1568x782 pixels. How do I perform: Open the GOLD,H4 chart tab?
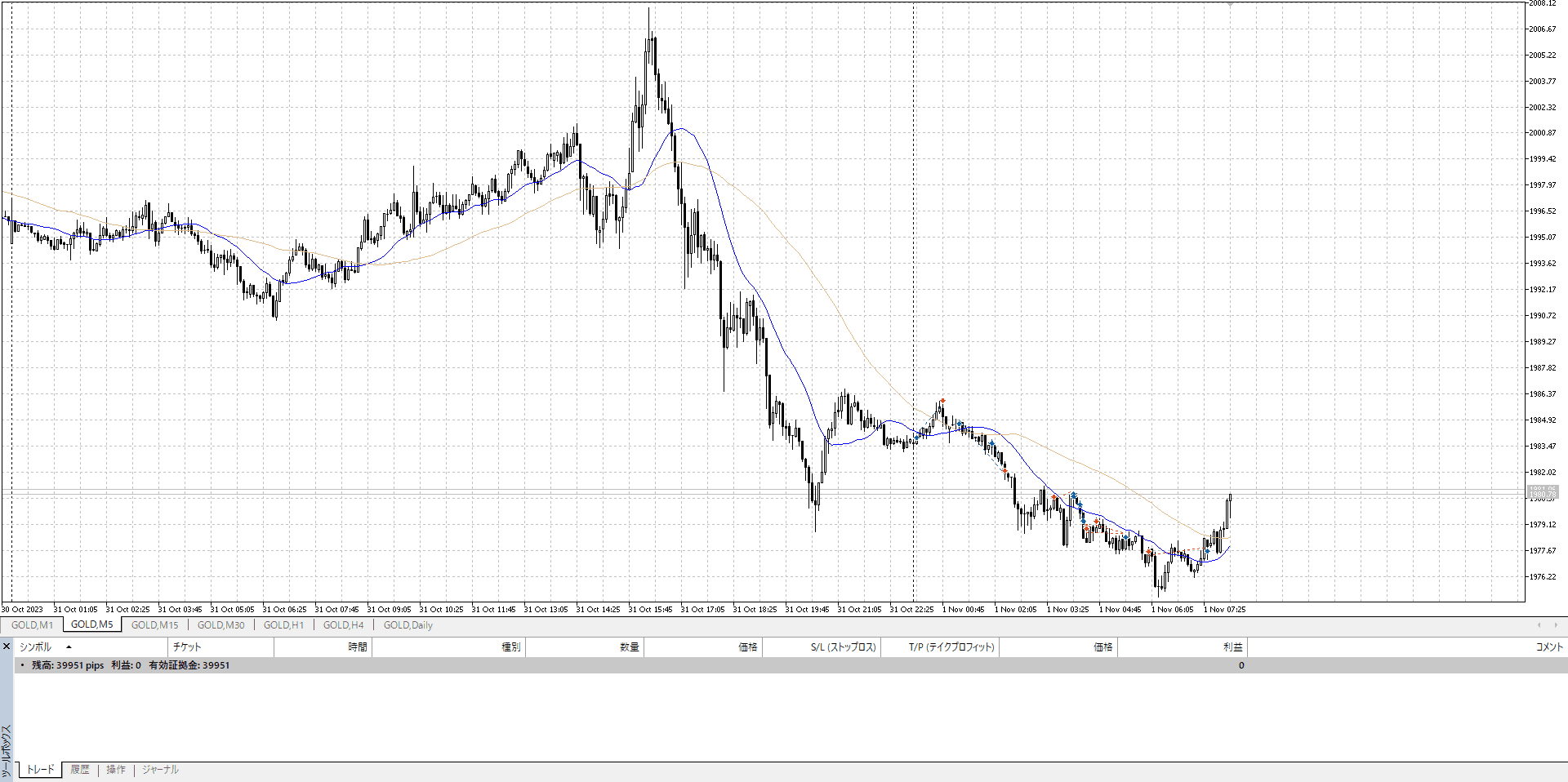343,625
